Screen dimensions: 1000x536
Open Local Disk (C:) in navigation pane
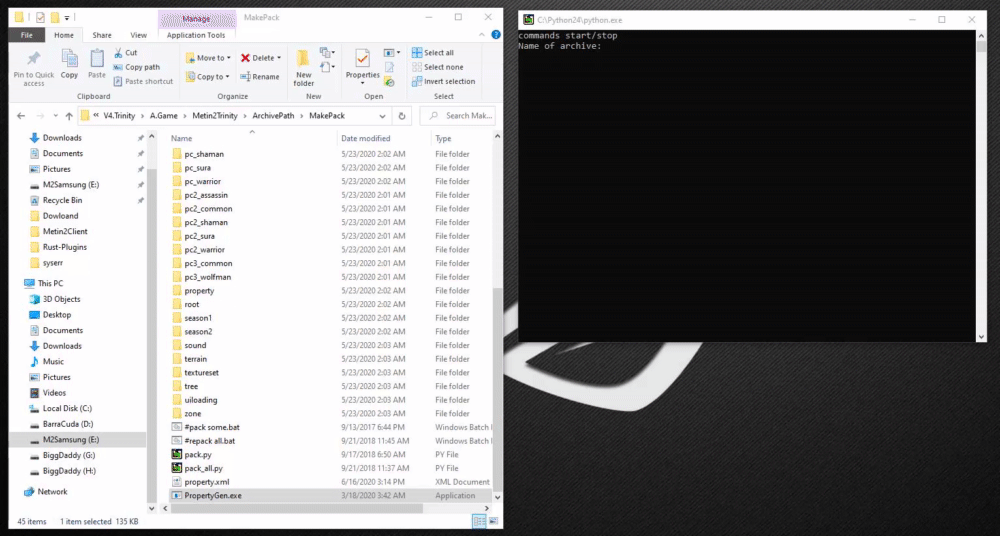pos(68,408)
